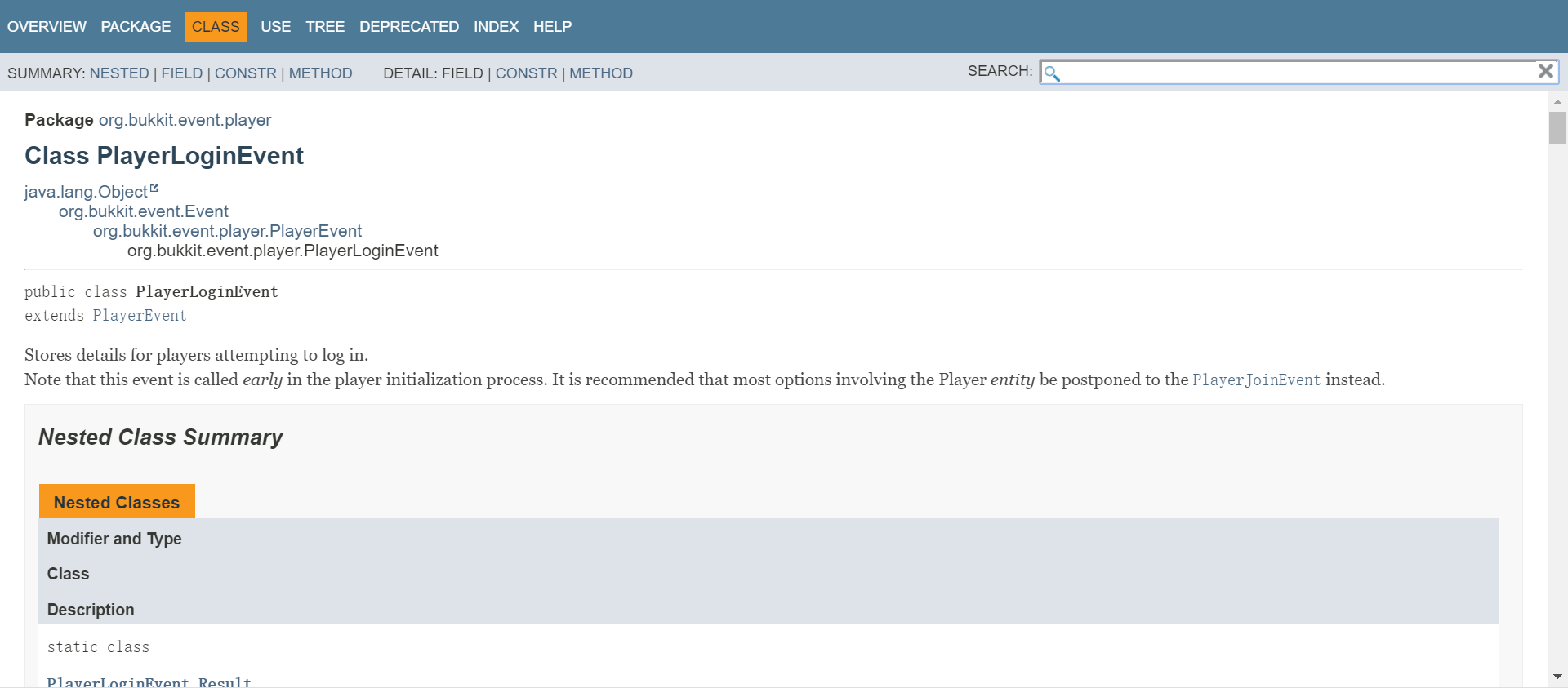Open the java.lang.Object link

click(86, 192)
